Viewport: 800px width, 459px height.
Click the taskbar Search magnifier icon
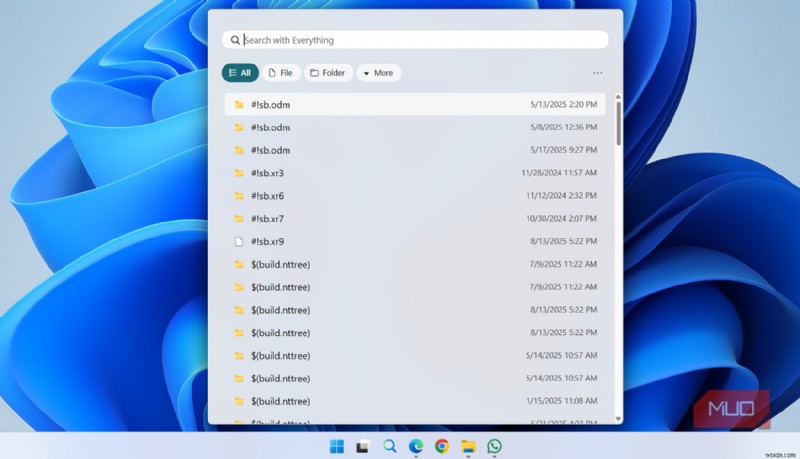[390, 446]
